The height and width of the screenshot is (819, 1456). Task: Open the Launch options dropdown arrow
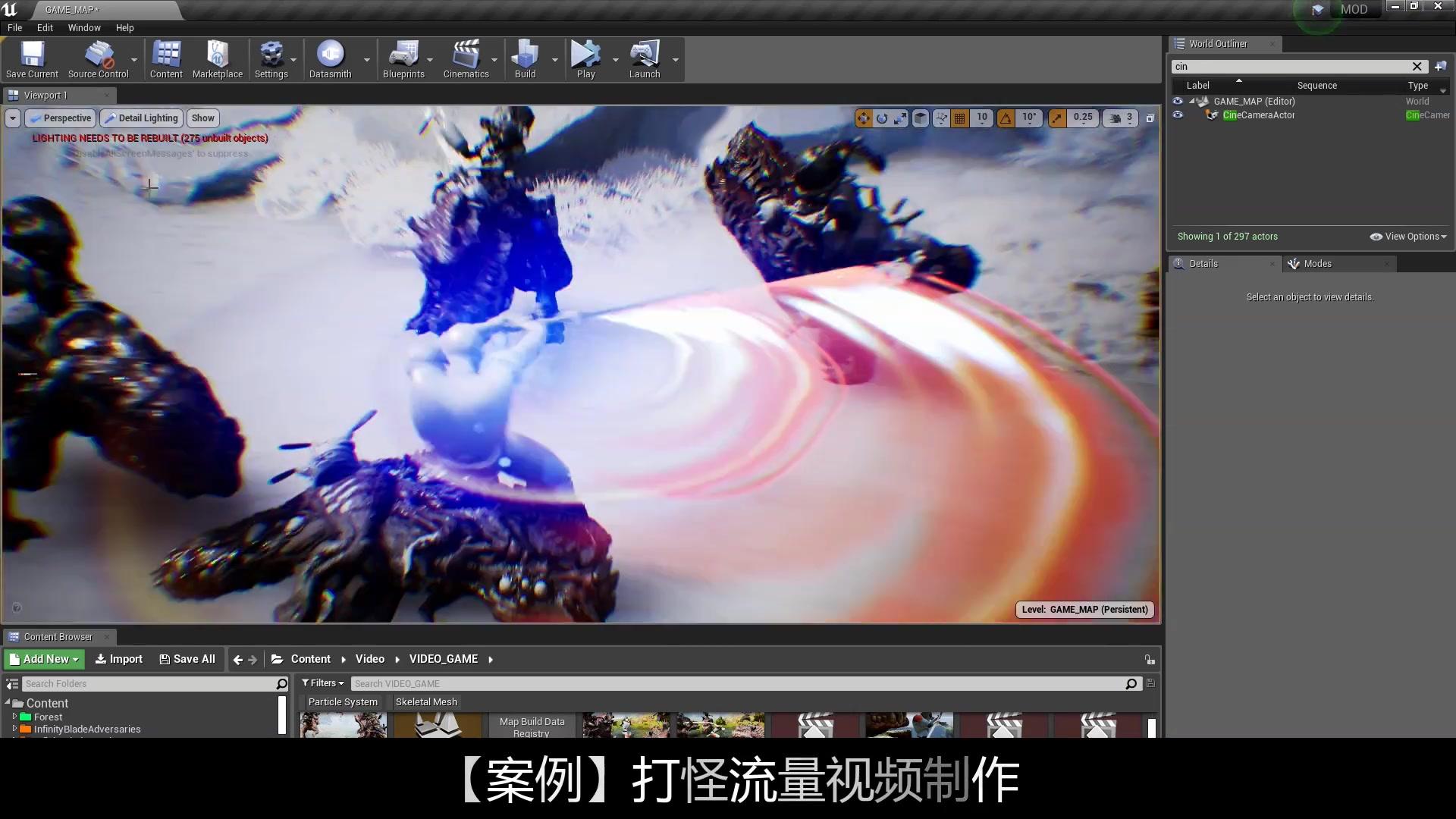pos(675,60)
